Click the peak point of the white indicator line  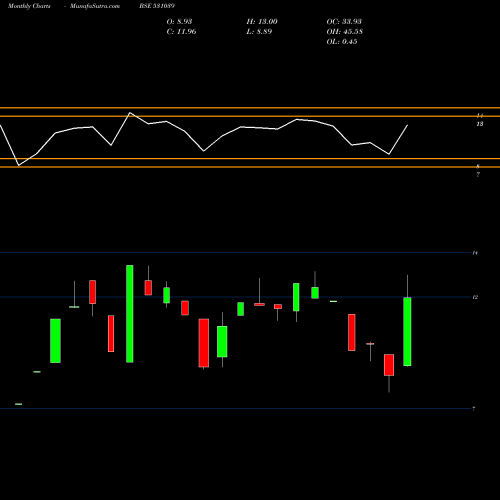[x=130, y=113]
